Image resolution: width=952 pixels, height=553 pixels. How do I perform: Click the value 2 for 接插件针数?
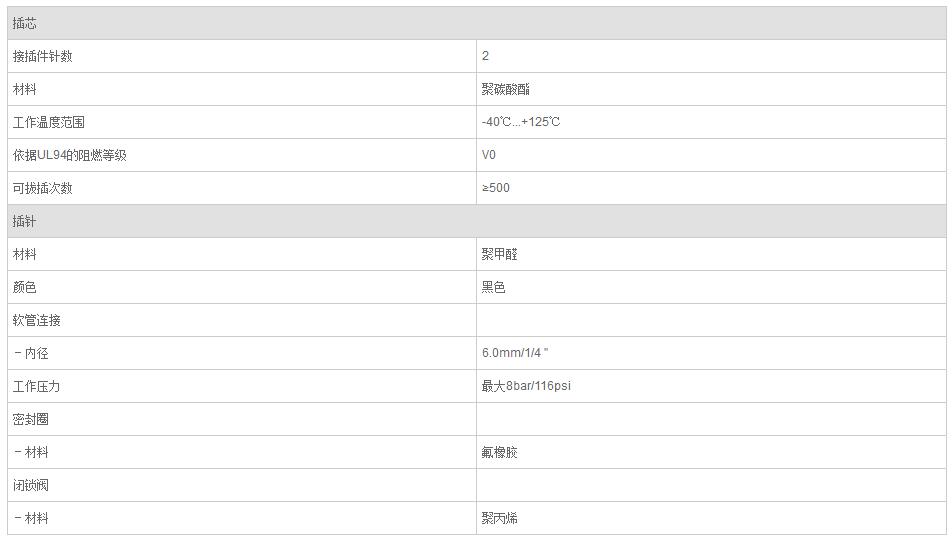click(x=486, y=56)
